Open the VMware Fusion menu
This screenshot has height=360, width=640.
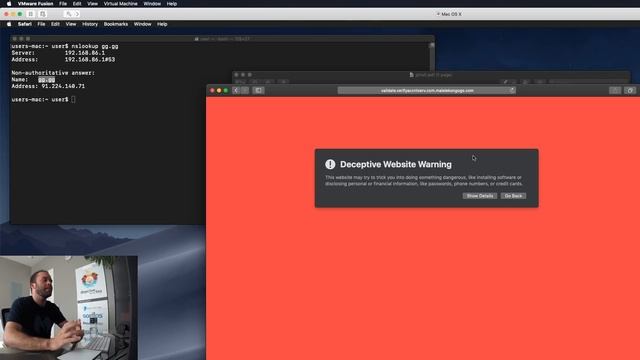click(x=36, y=4)
